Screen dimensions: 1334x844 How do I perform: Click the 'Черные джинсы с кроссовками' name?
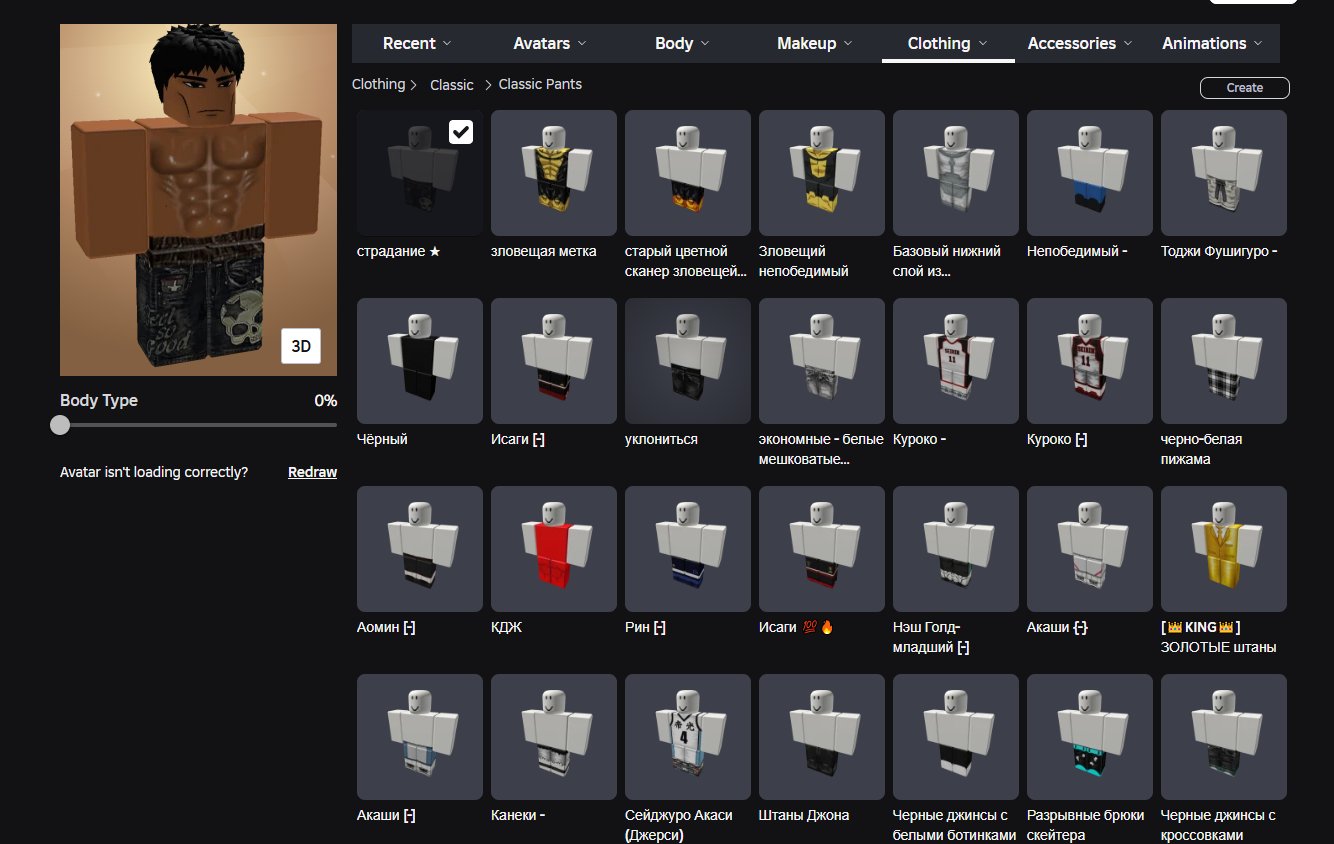click(1218, 825)
